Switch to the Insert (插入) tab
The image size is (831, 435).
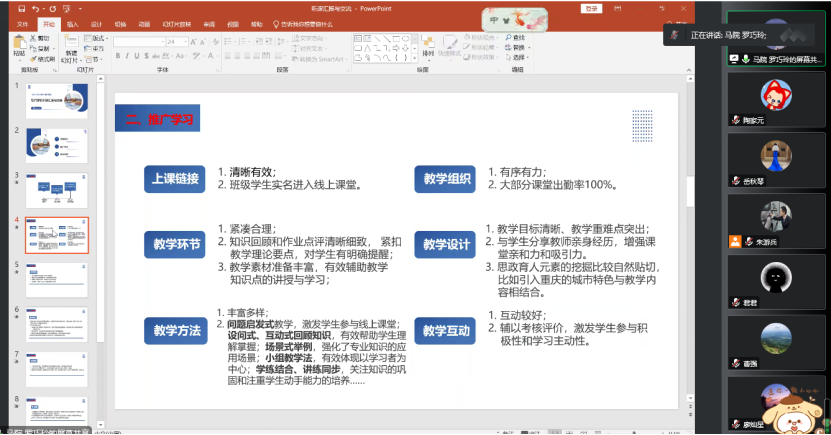[x=72, y=22]
